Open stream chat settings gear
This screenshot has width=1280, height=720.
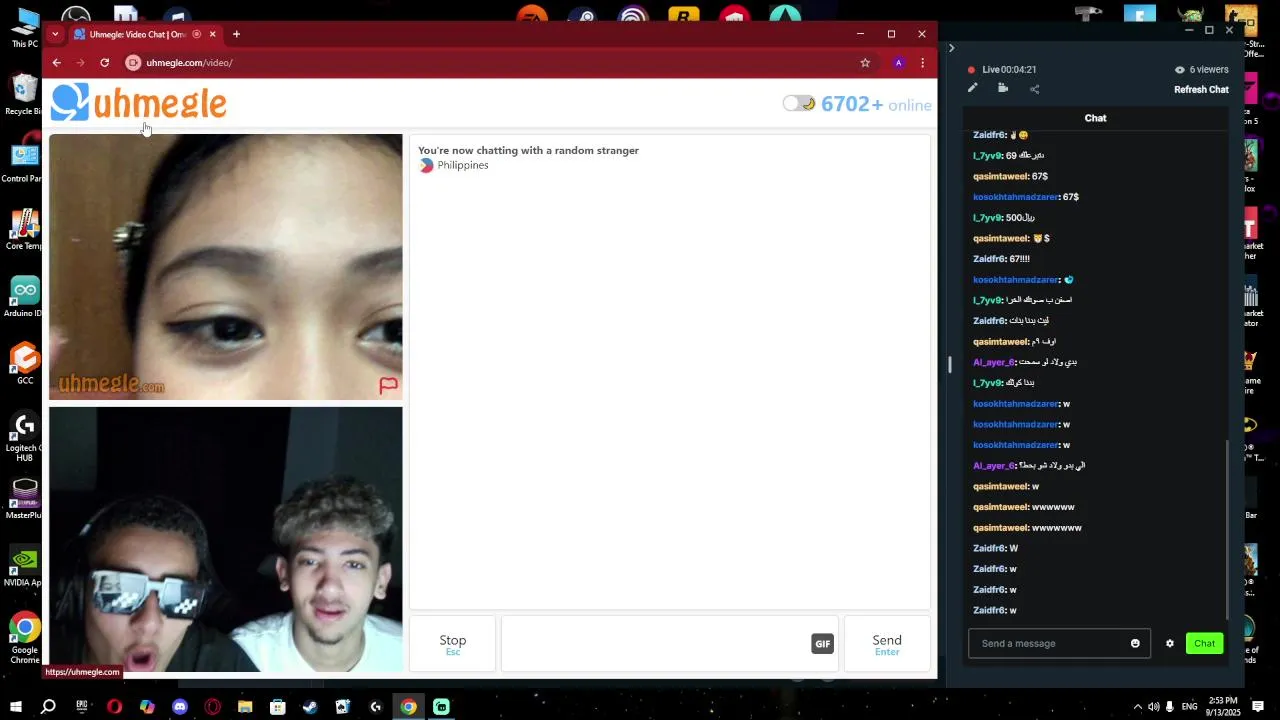(1169, 643)
